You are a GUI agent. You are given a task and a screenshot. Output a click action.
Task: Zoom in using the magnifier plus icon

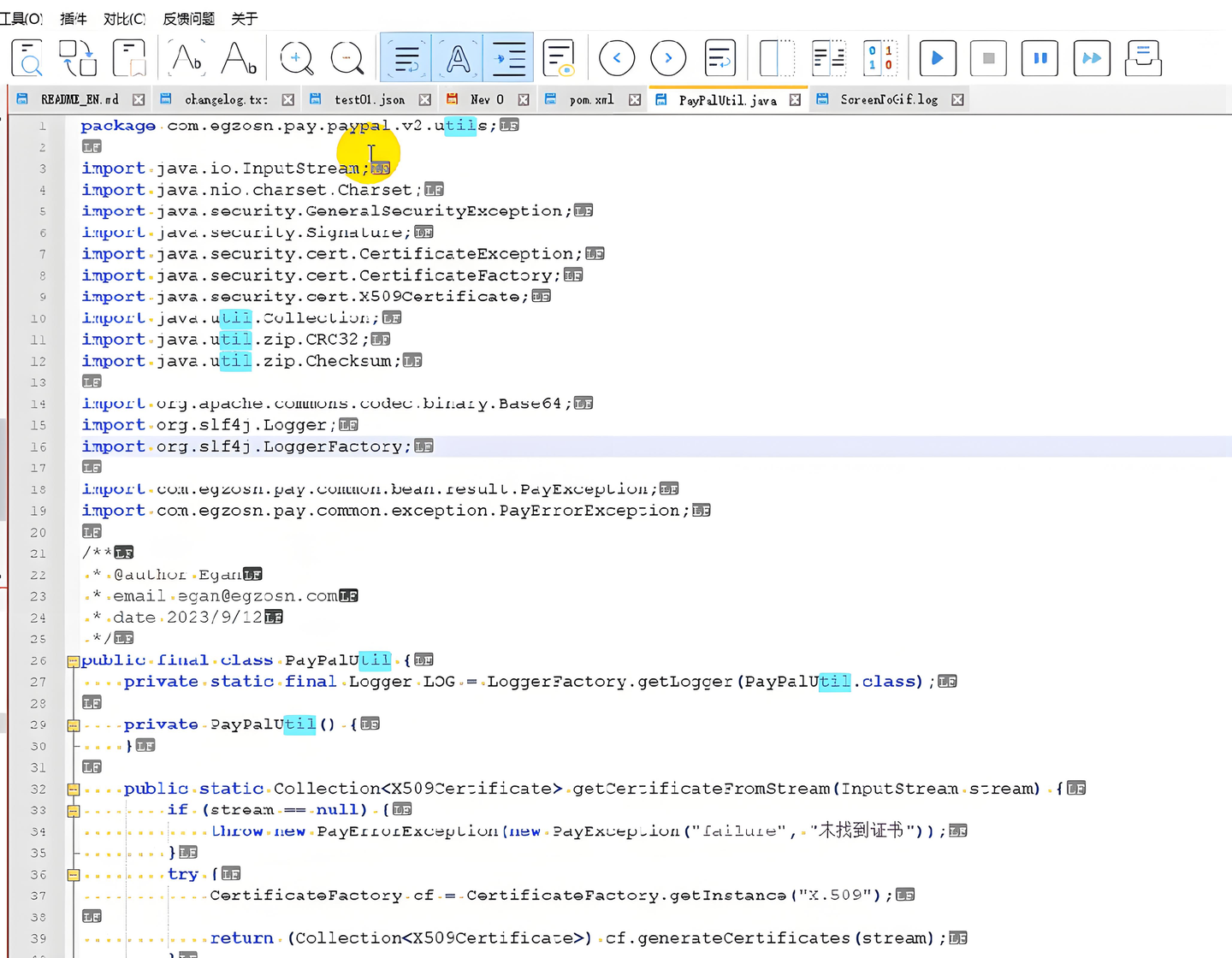click(297, 58)
